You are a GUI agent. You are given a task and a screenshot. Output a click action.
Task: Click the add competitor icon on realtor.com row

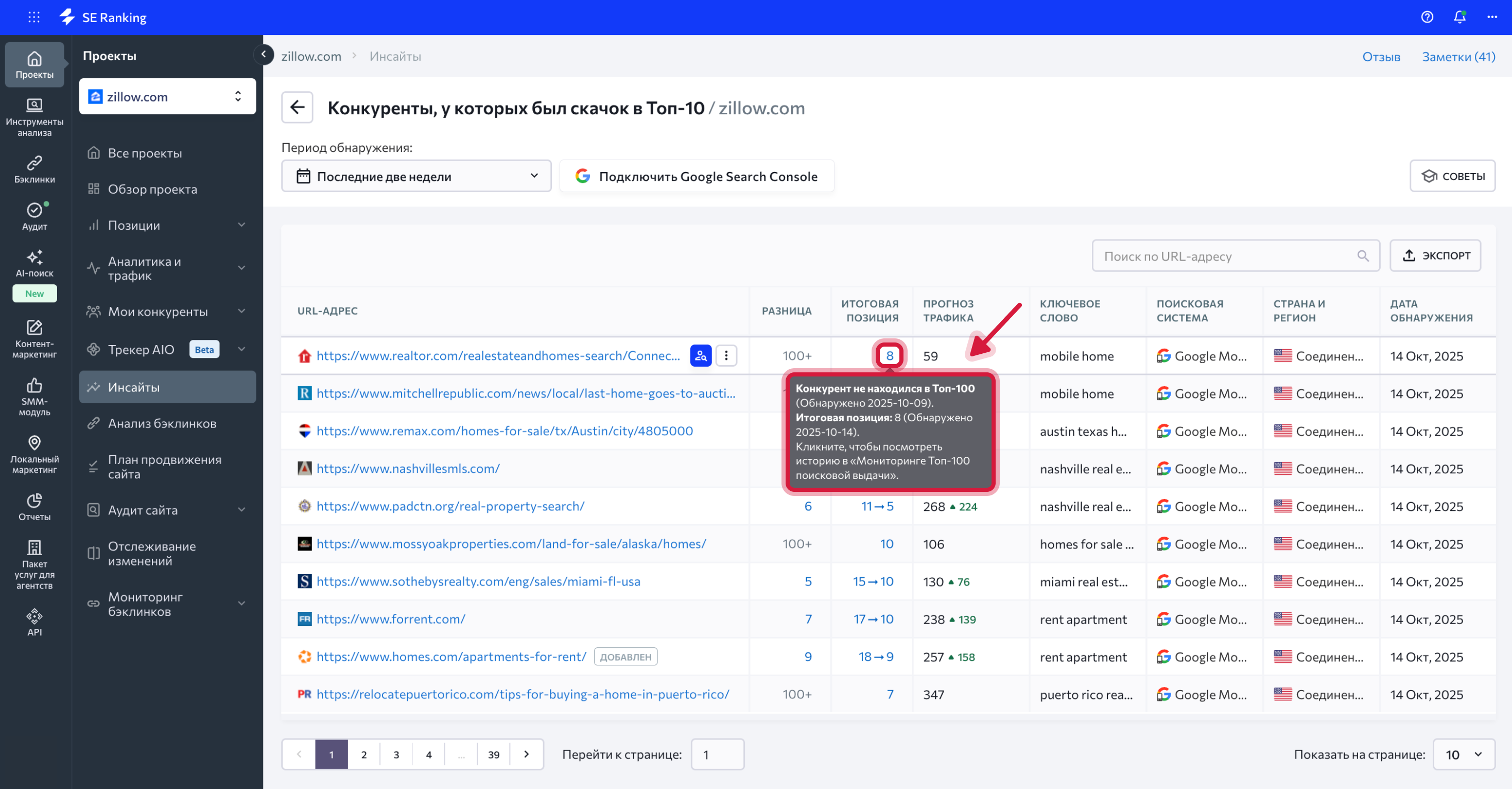(700, 355)
